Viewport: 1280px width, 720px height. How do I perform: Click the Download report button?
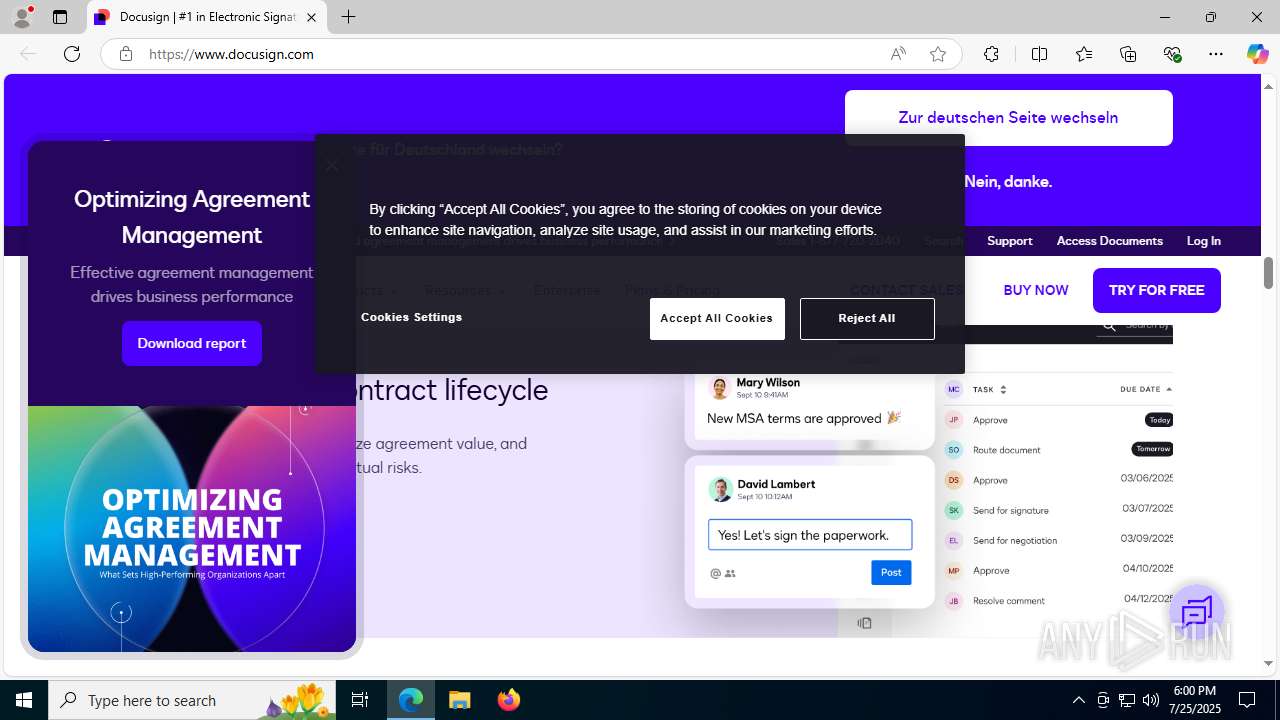pyautogui.click(x=192, y=343)
